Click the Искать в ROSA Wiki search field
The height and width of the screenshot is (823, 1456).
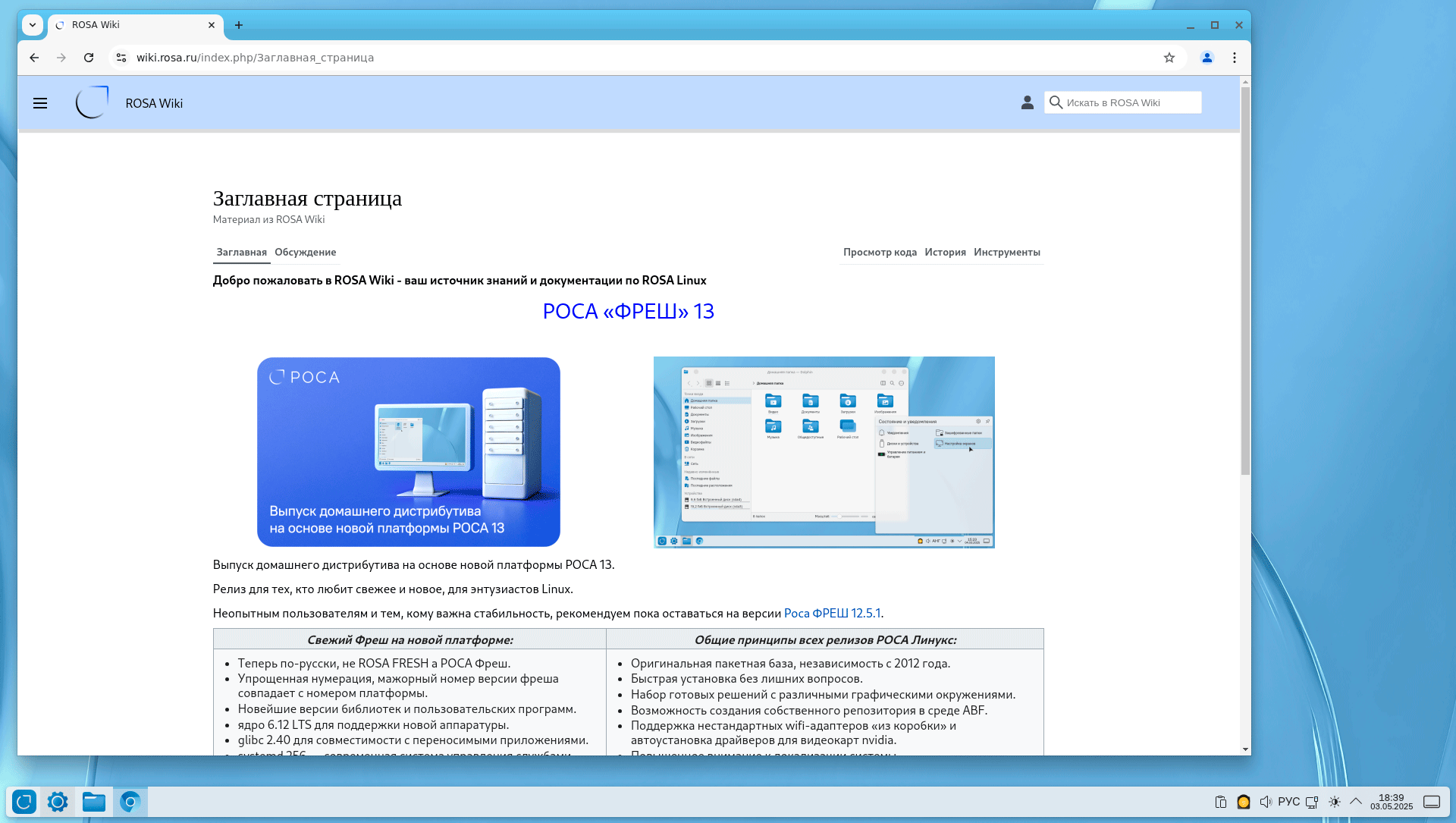click(x=1130, y=102)
